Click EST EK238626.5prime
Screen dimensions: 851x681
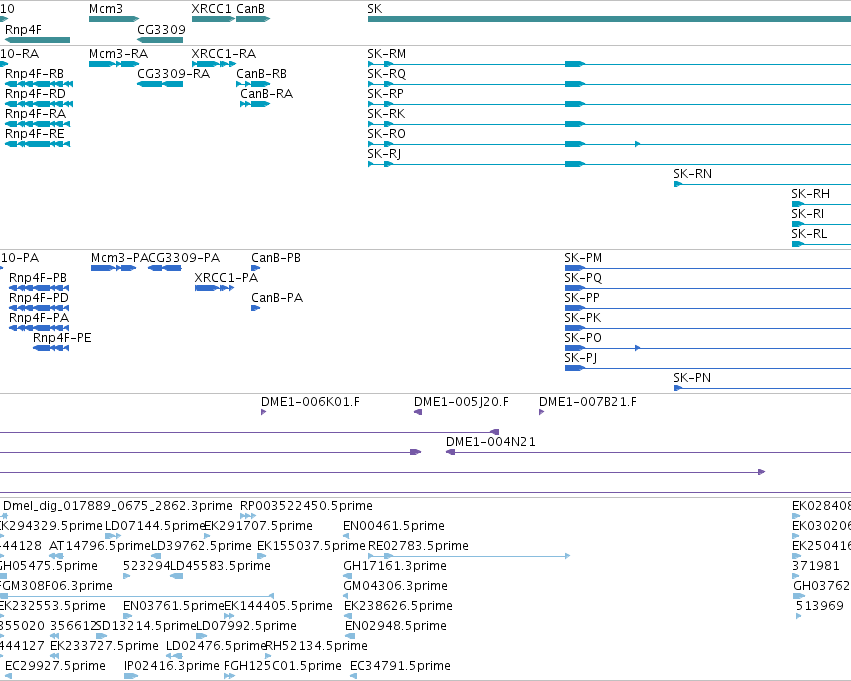(348, 616)
